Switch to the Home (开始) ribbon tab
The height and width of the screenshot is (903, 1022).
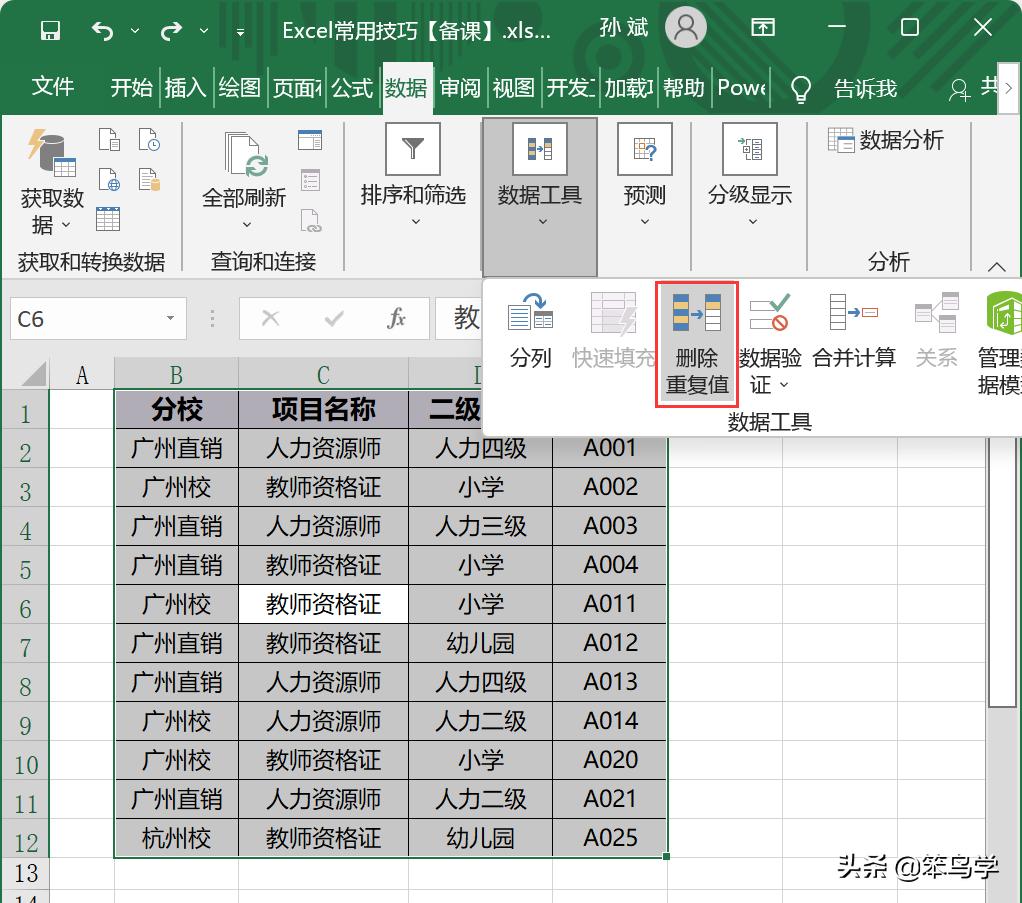click(130, 88)
